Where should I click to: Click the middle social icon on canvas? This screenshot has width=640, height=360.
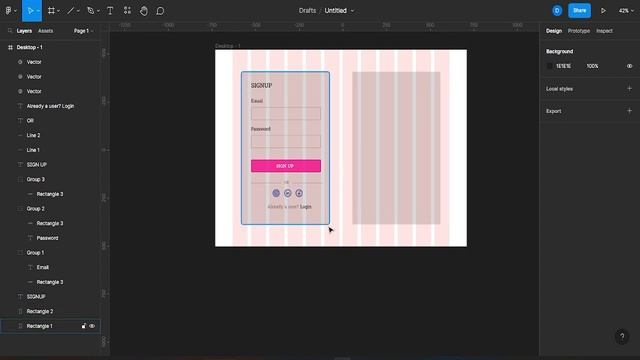pos(288,193)
